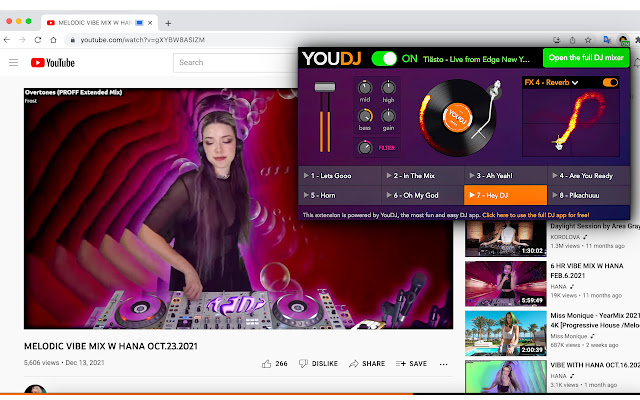
Task: Click the KOROLOVA channel name
Action: click(565, 237)
